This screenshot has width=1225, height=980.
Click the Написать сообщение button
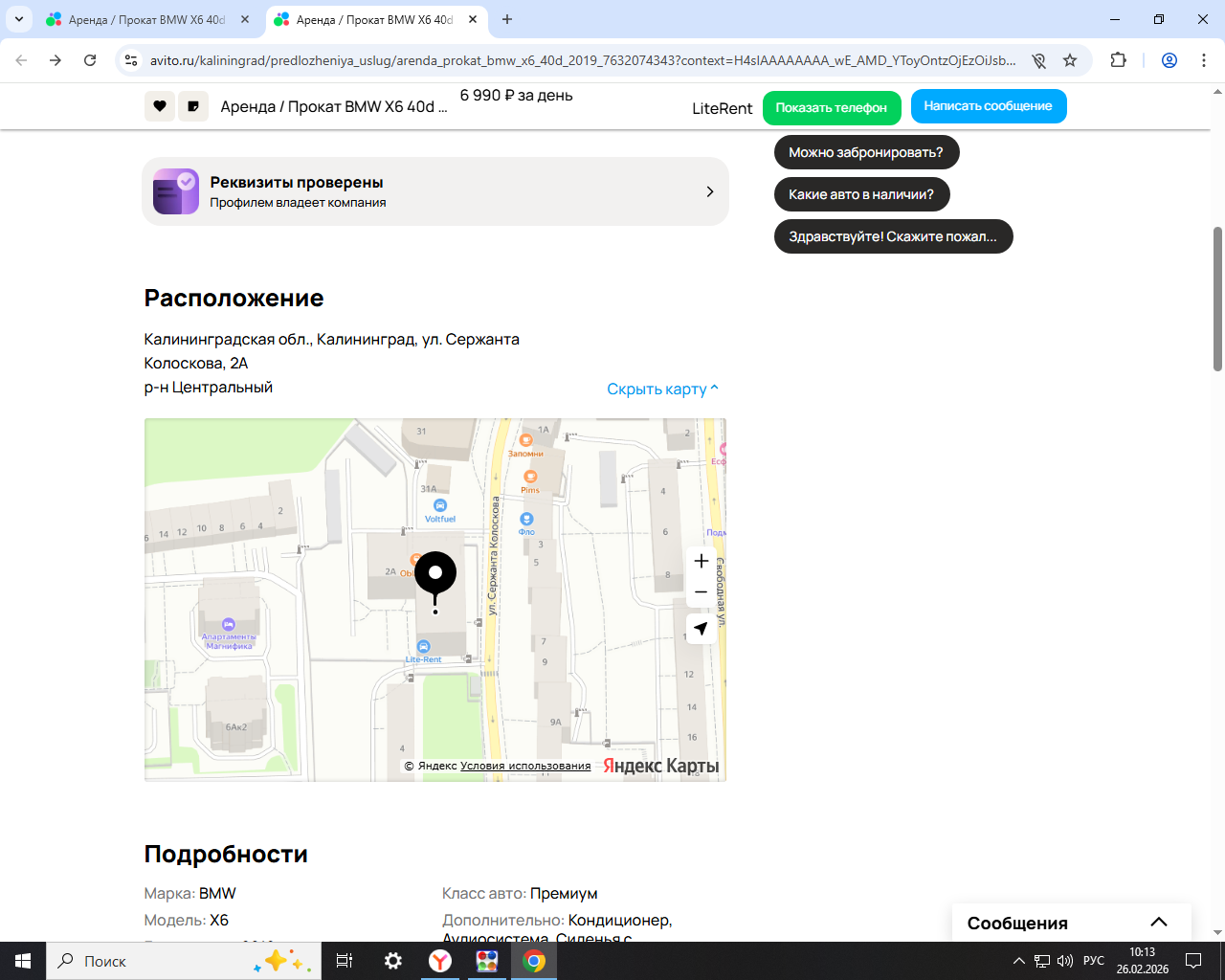pos(989,106)
